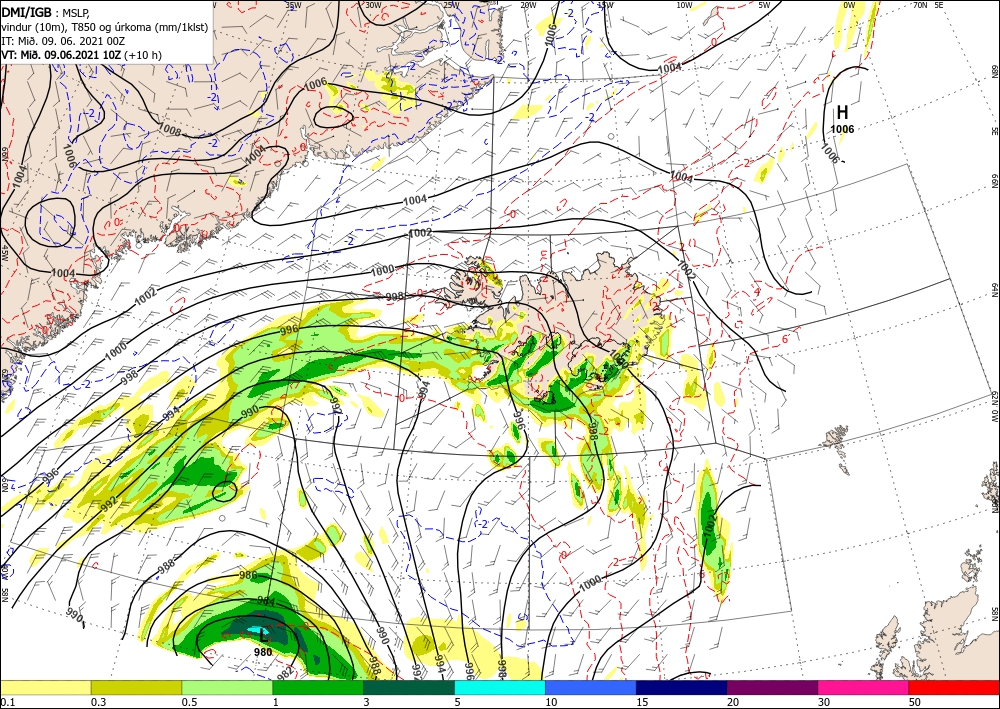Select the light green 0.5–1 legend swatch

click(x=227, y=687)
